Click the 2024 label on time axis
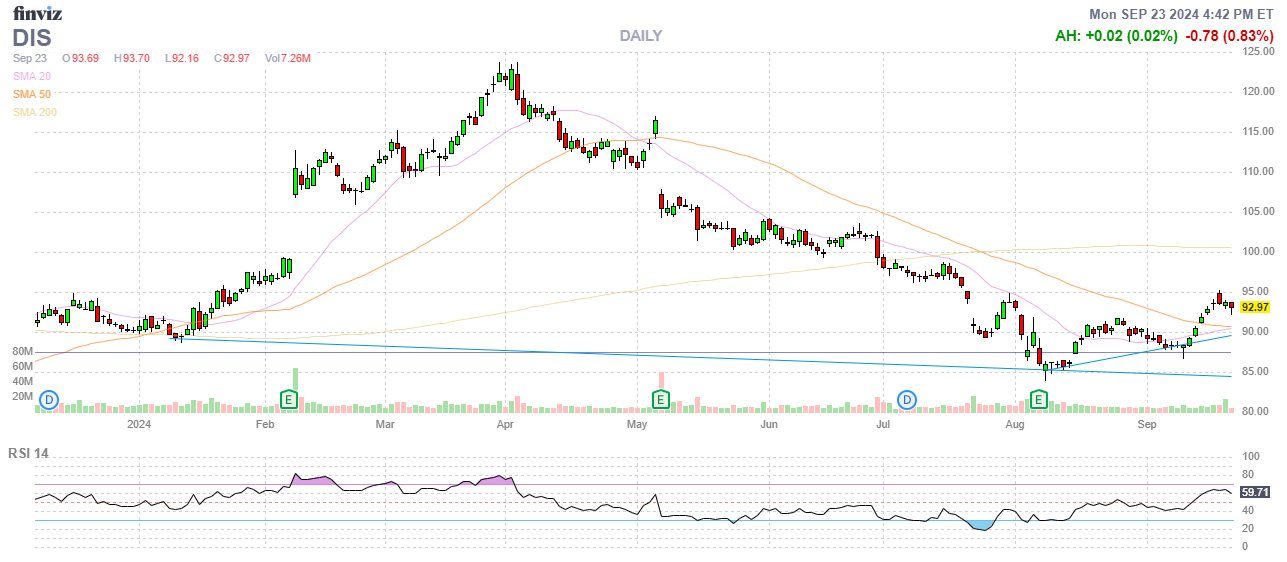Image resolution: width=1287 pixels, height=562 pixels. [x=139, y=425]
